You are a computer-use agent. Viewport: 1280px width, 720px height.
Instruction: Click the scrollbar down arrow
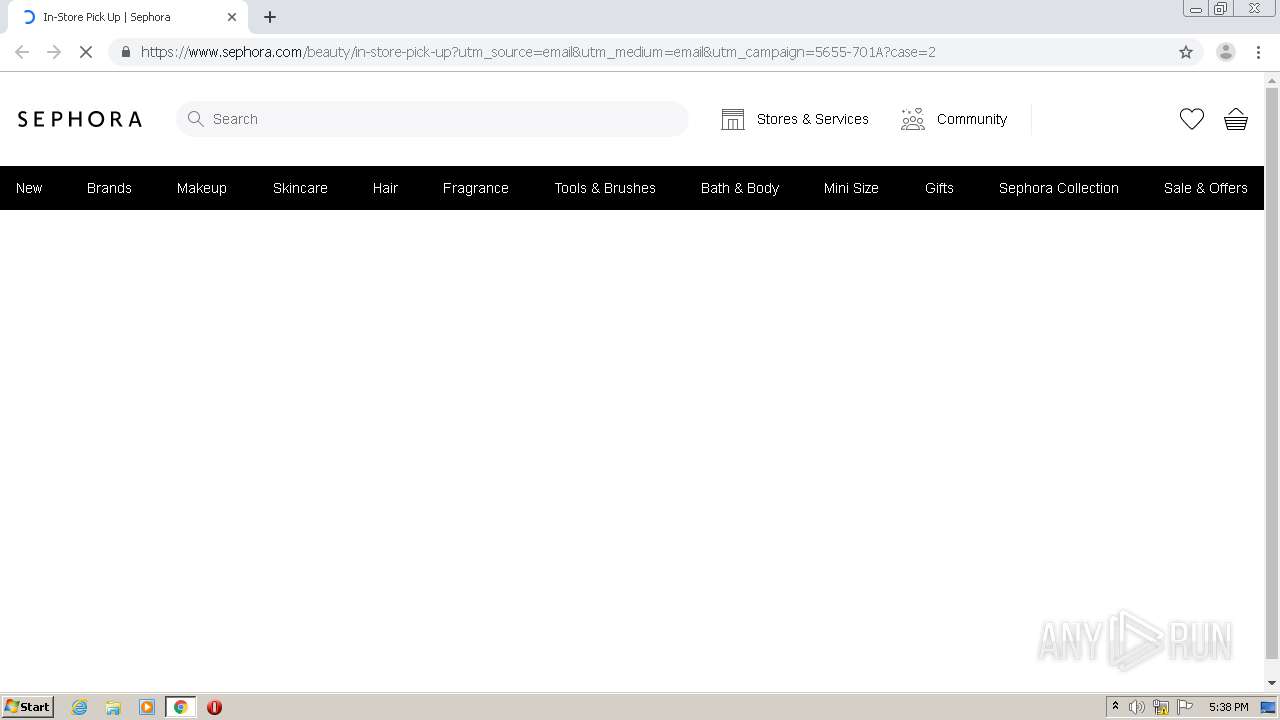point(1272,683)
